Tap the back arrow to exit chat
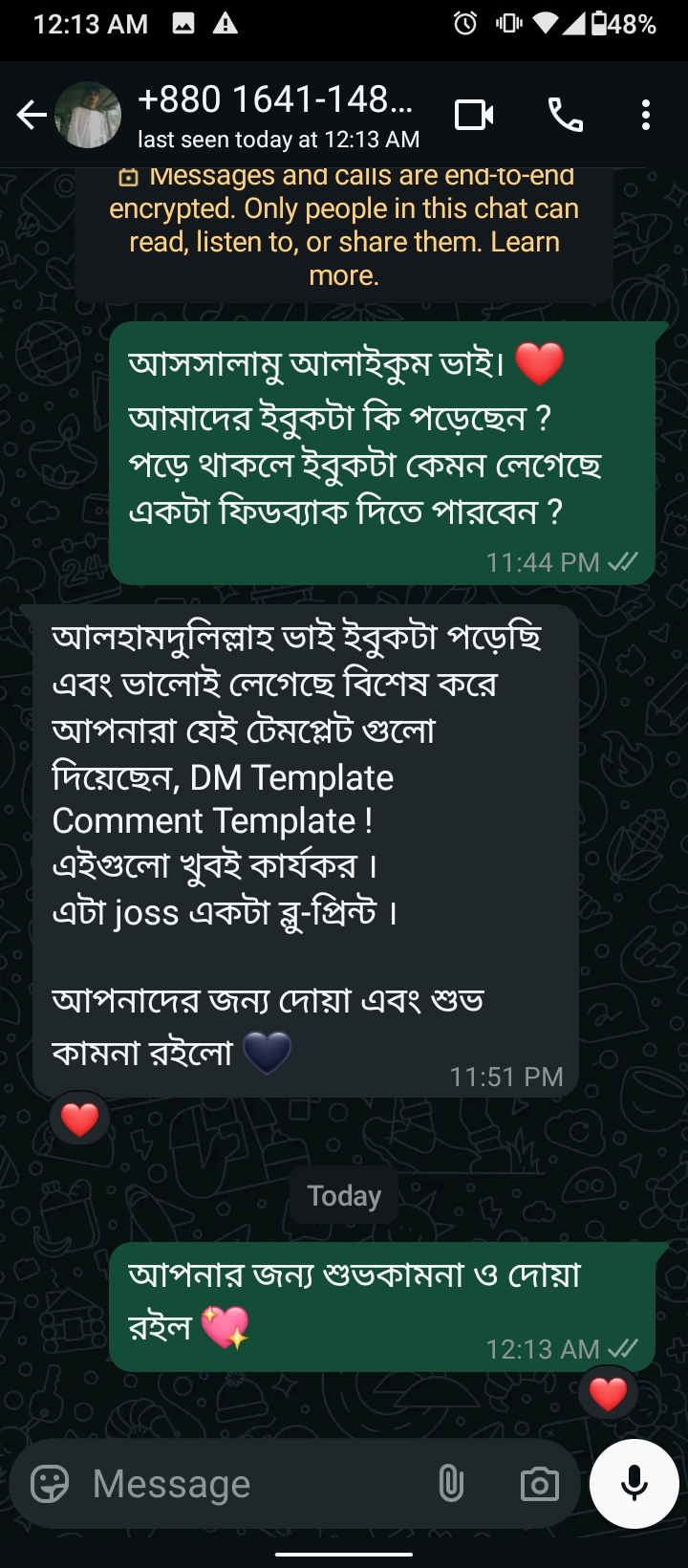 (32, 114)
